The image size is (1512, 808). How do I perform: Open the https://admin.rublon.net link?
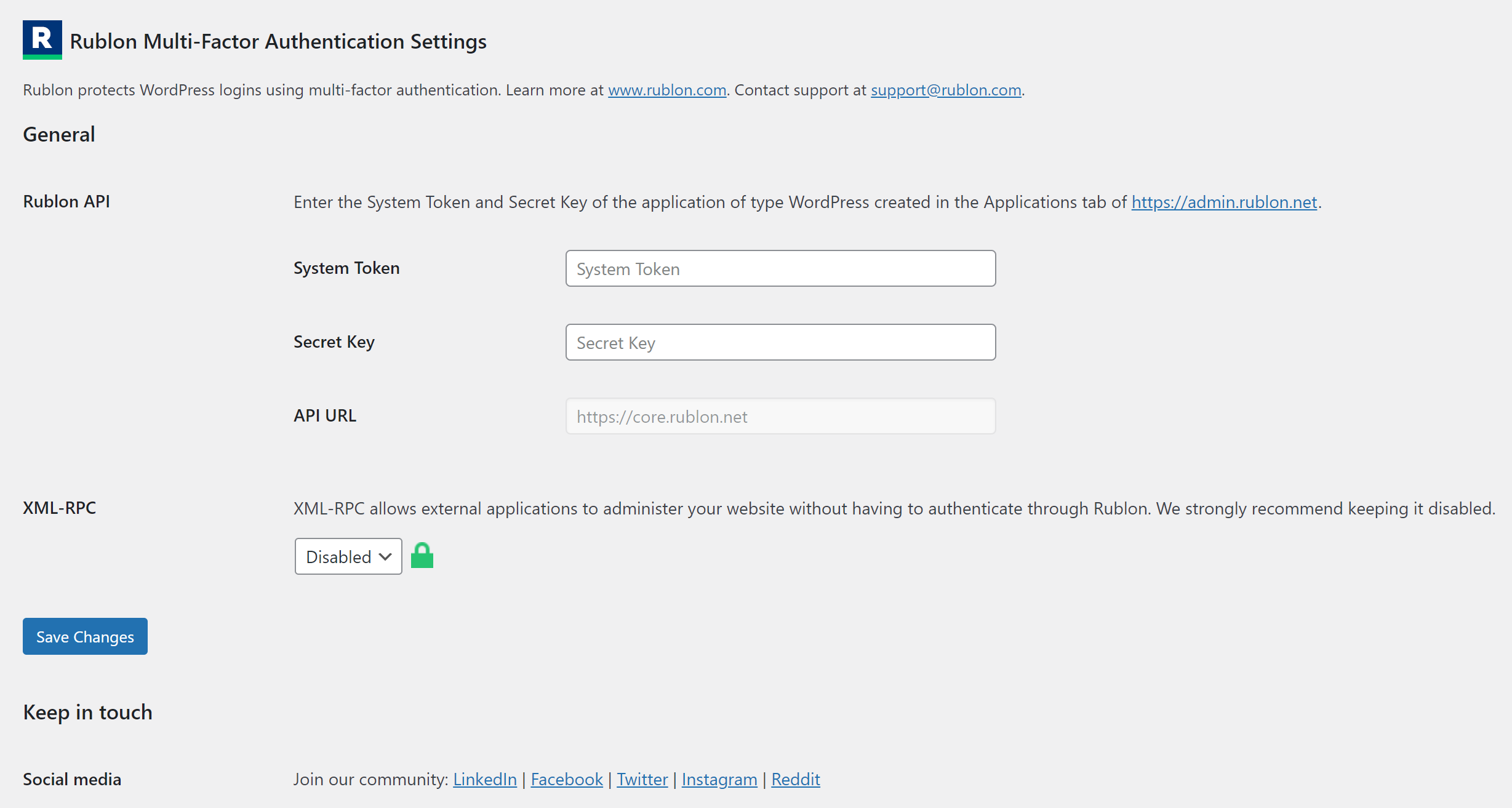[1224, 202]
